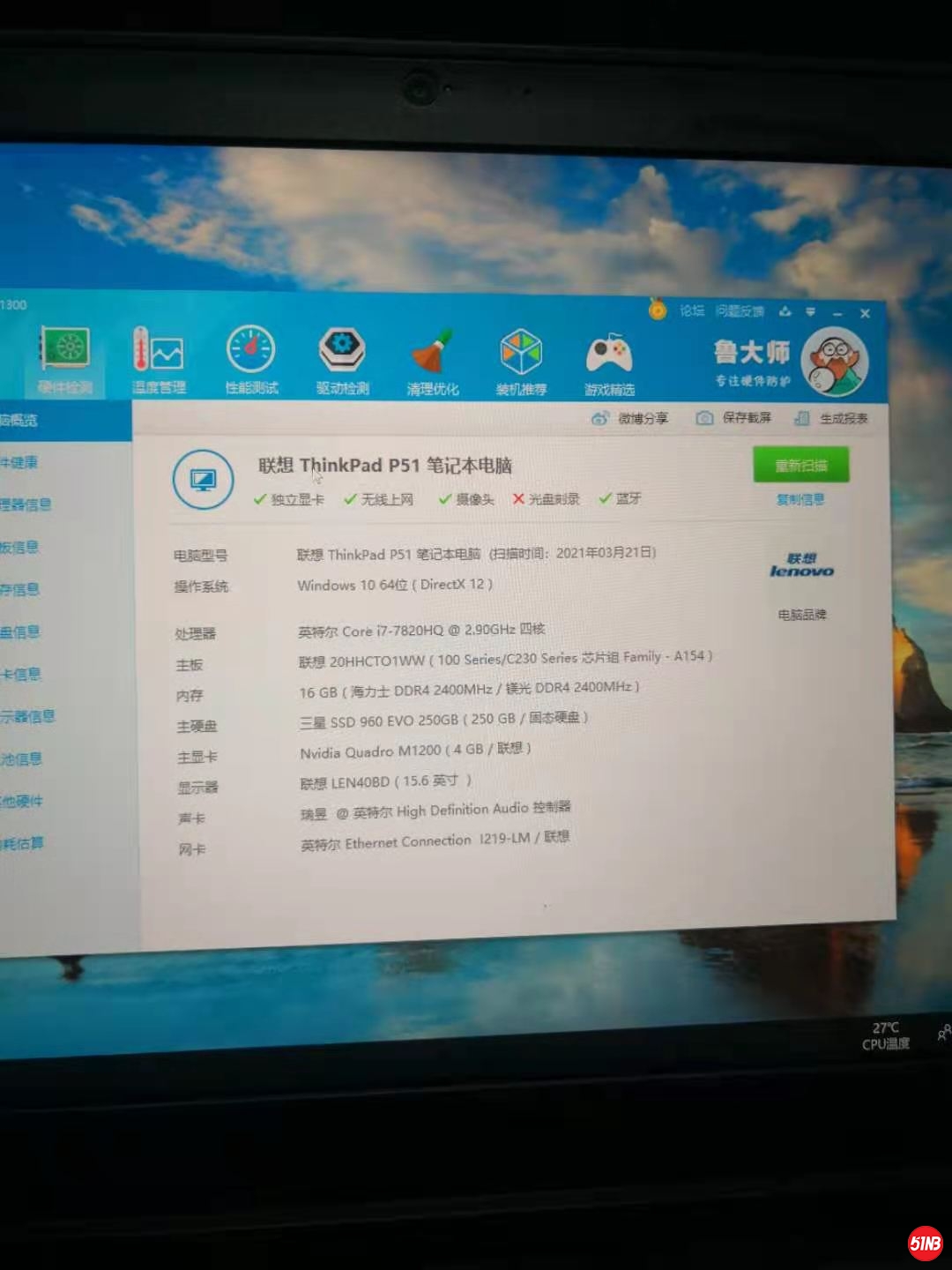Click 保存截屏 to save a screenshot
This screenshot has width=952, height=1270.
pos(733,418)
